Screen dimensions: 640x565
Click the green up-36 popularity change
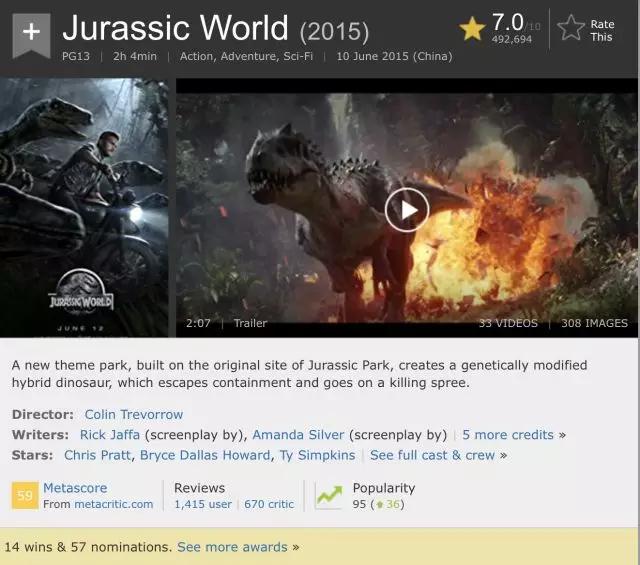pyautogui.click(x=388, y=505)
